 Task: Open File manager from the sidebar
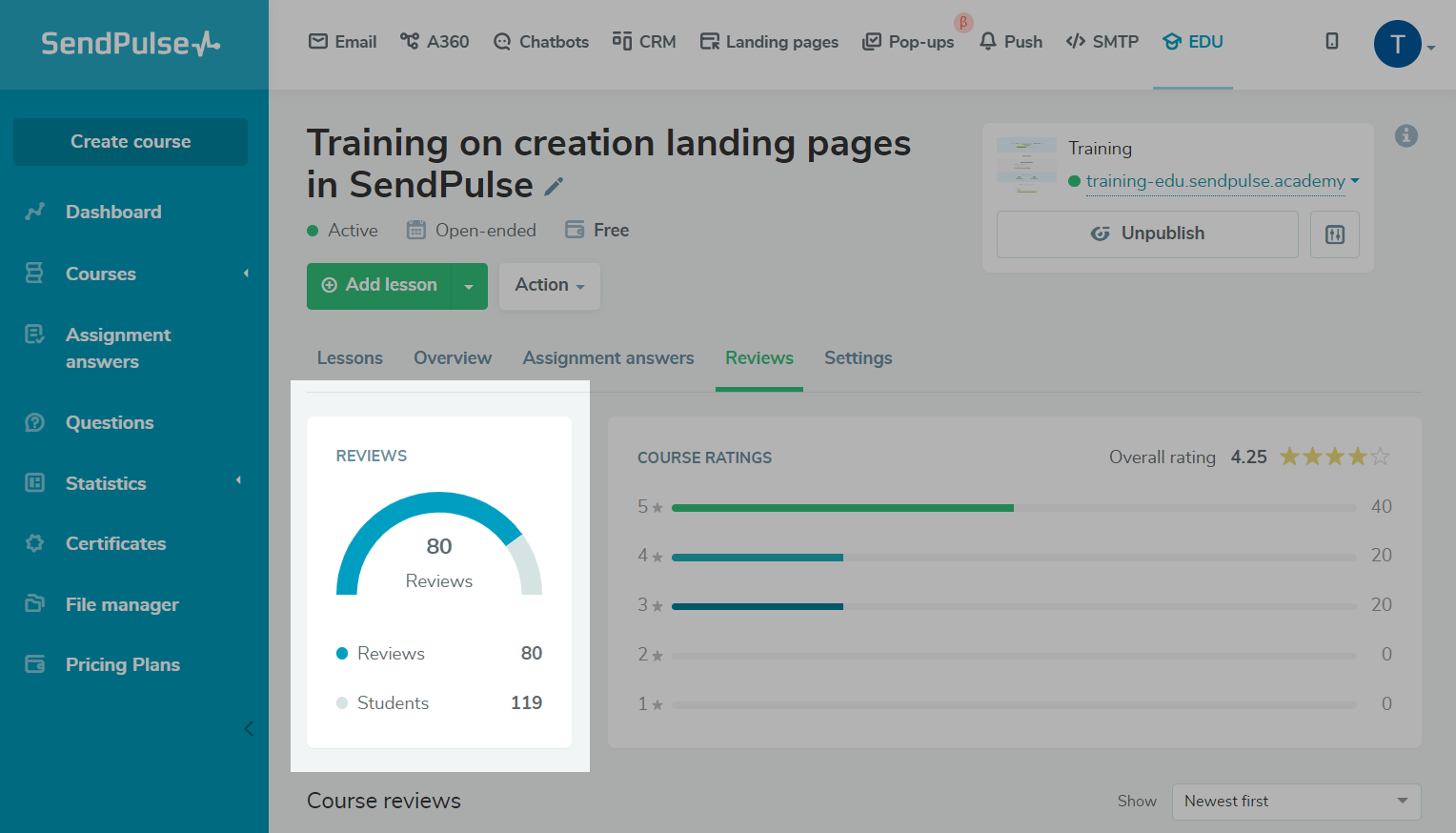click(122, 604)
